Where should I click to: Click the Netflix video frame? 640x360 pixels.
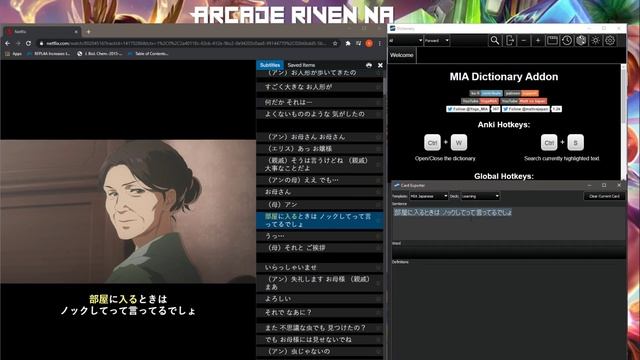coord(128,211)
